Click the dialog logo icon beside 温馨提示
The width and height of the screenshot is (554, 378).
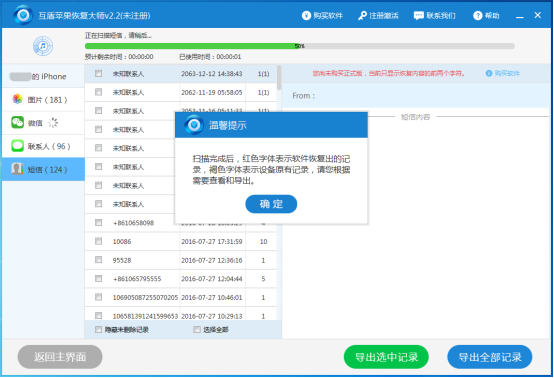coord(194,125)
